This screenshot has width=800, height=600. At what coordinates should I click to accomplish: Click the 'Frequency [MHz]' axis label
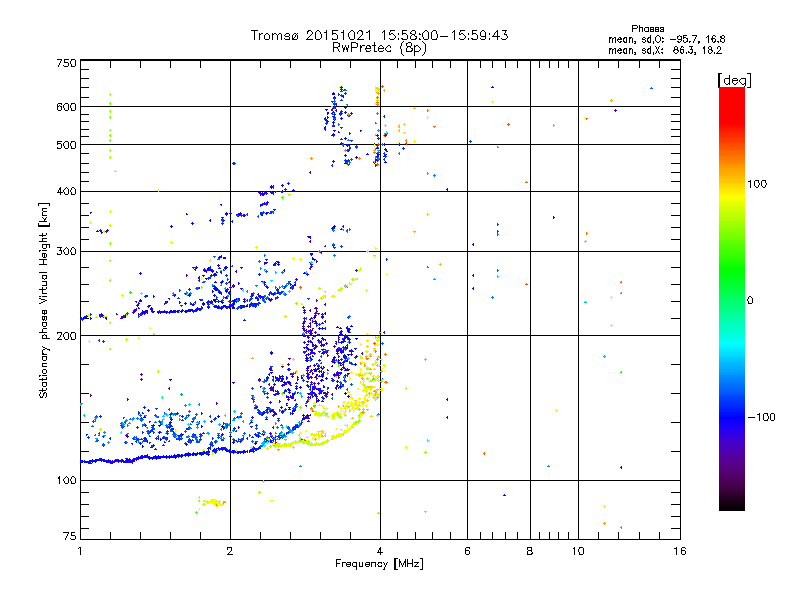coord(379,564)
